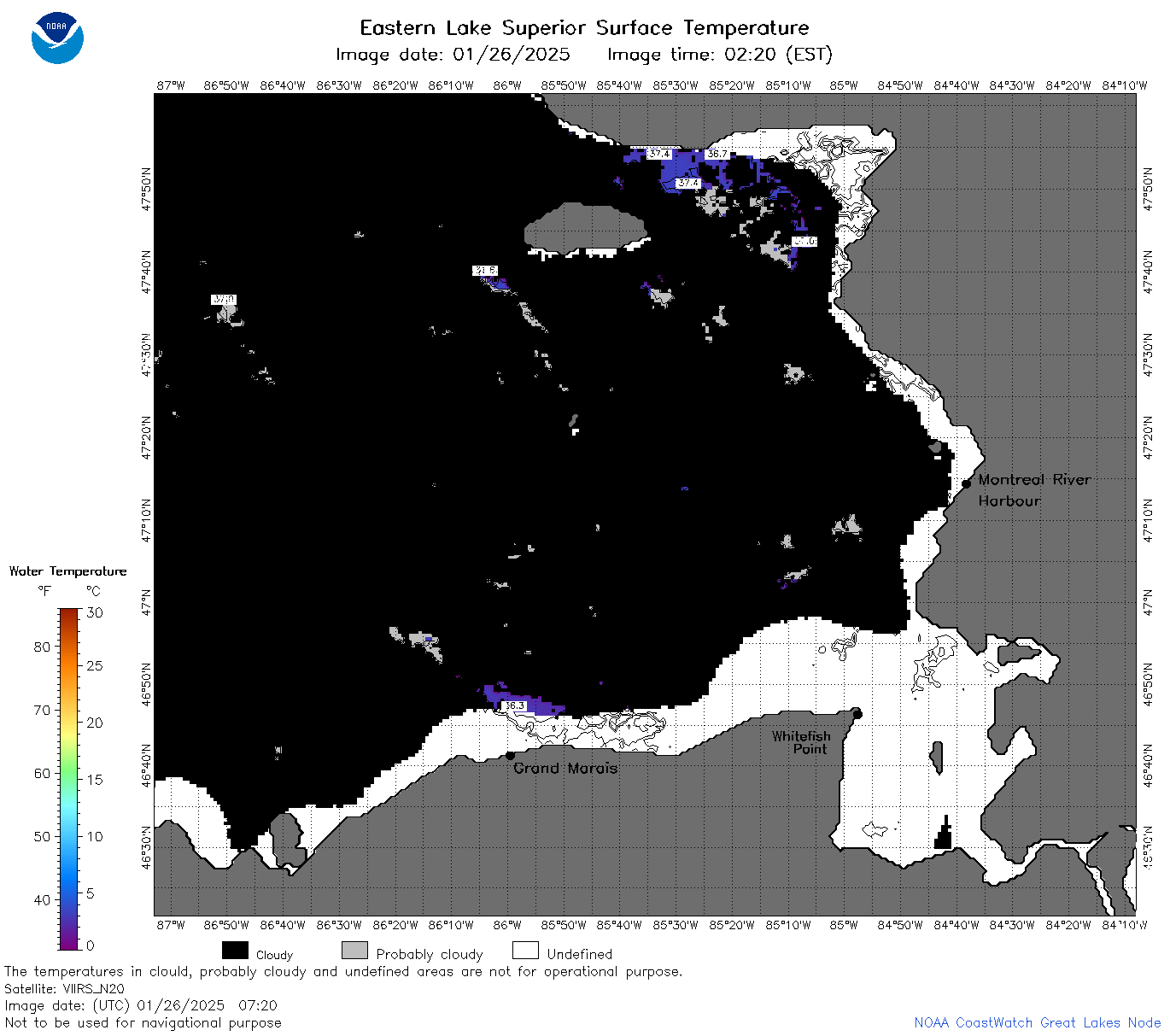
Task: Click the 5 Celsius tick label
Action: [x=91, y=893]
